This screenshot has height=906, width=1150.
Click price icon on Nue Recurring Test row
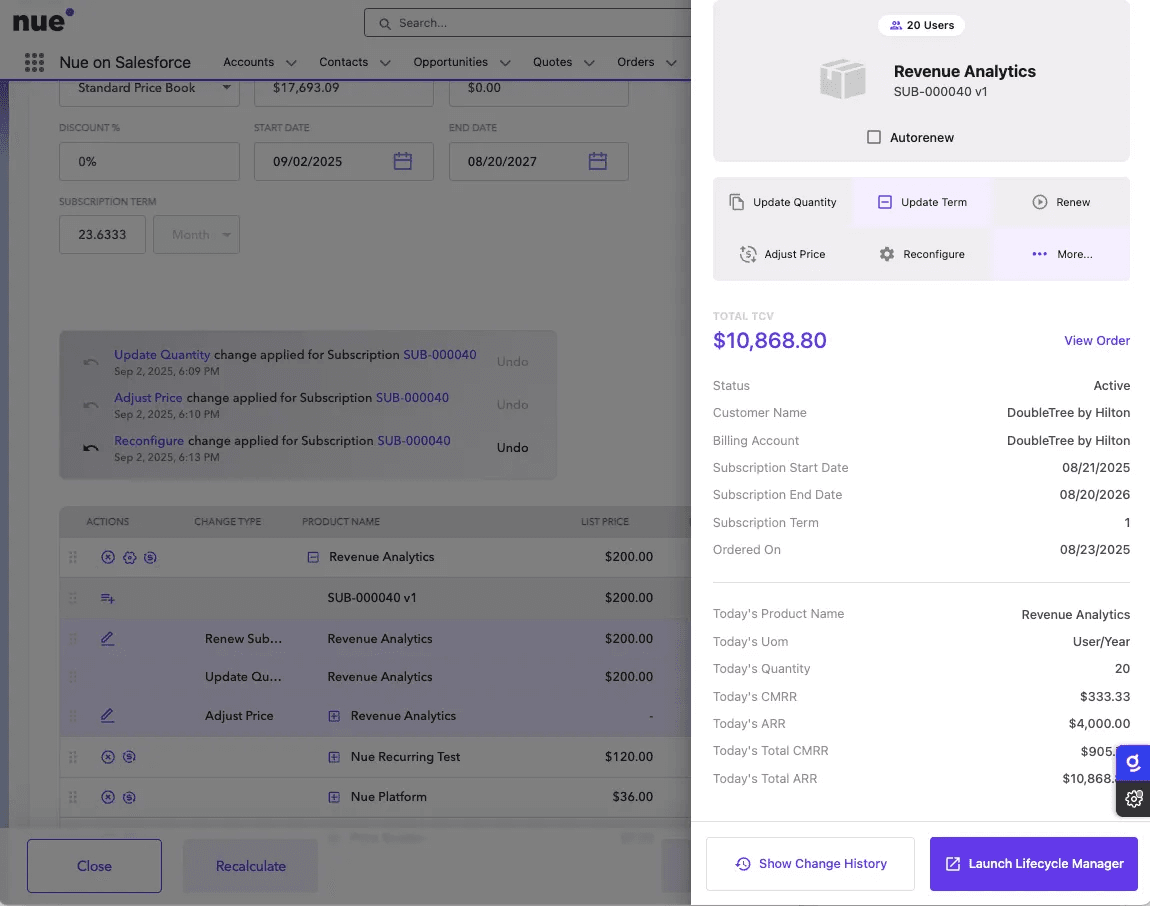click(x=129, y=757)
